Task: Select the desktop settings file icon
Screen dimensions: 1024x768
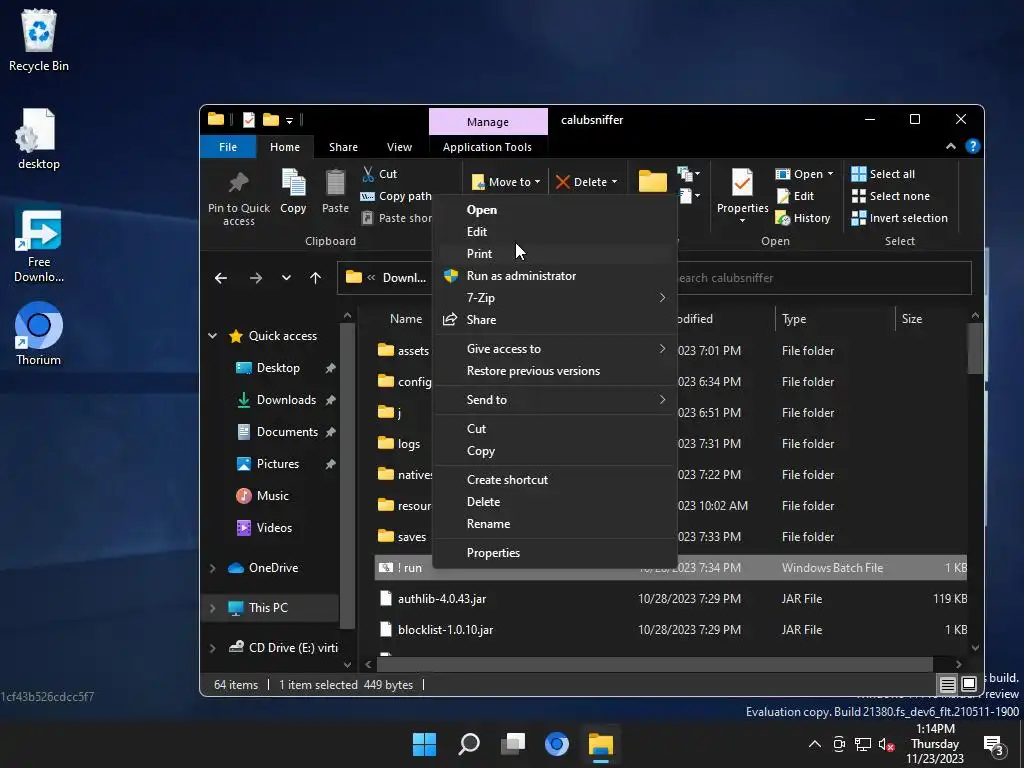Action: click(x=39, y=139)
